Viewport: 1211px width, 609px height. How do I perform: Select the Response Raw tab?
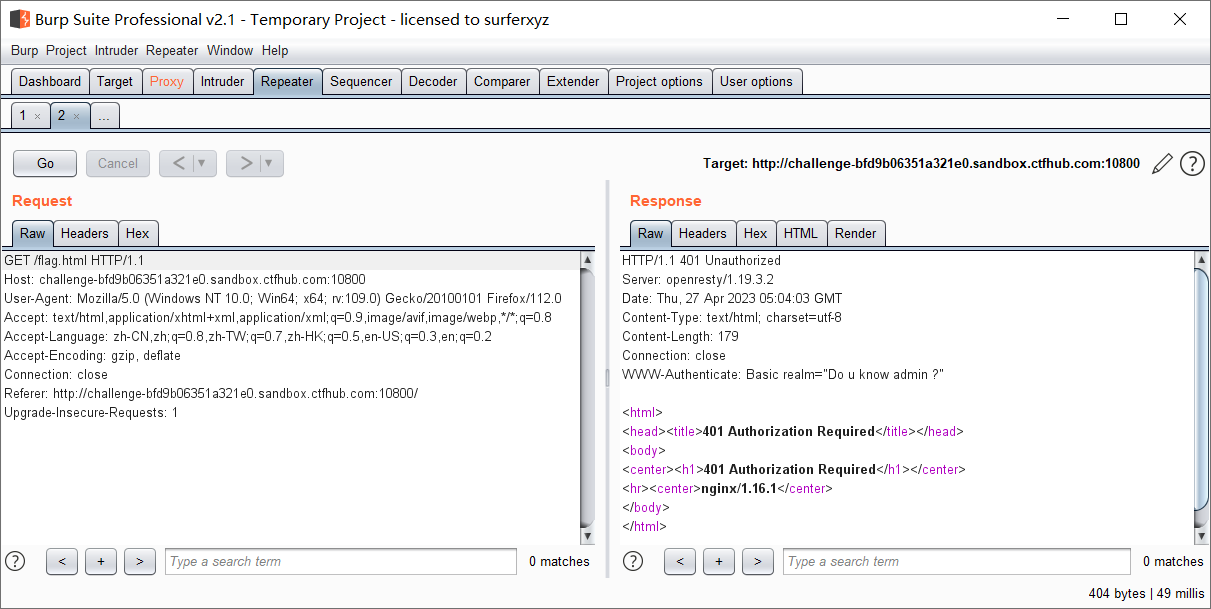pos(651,233)
